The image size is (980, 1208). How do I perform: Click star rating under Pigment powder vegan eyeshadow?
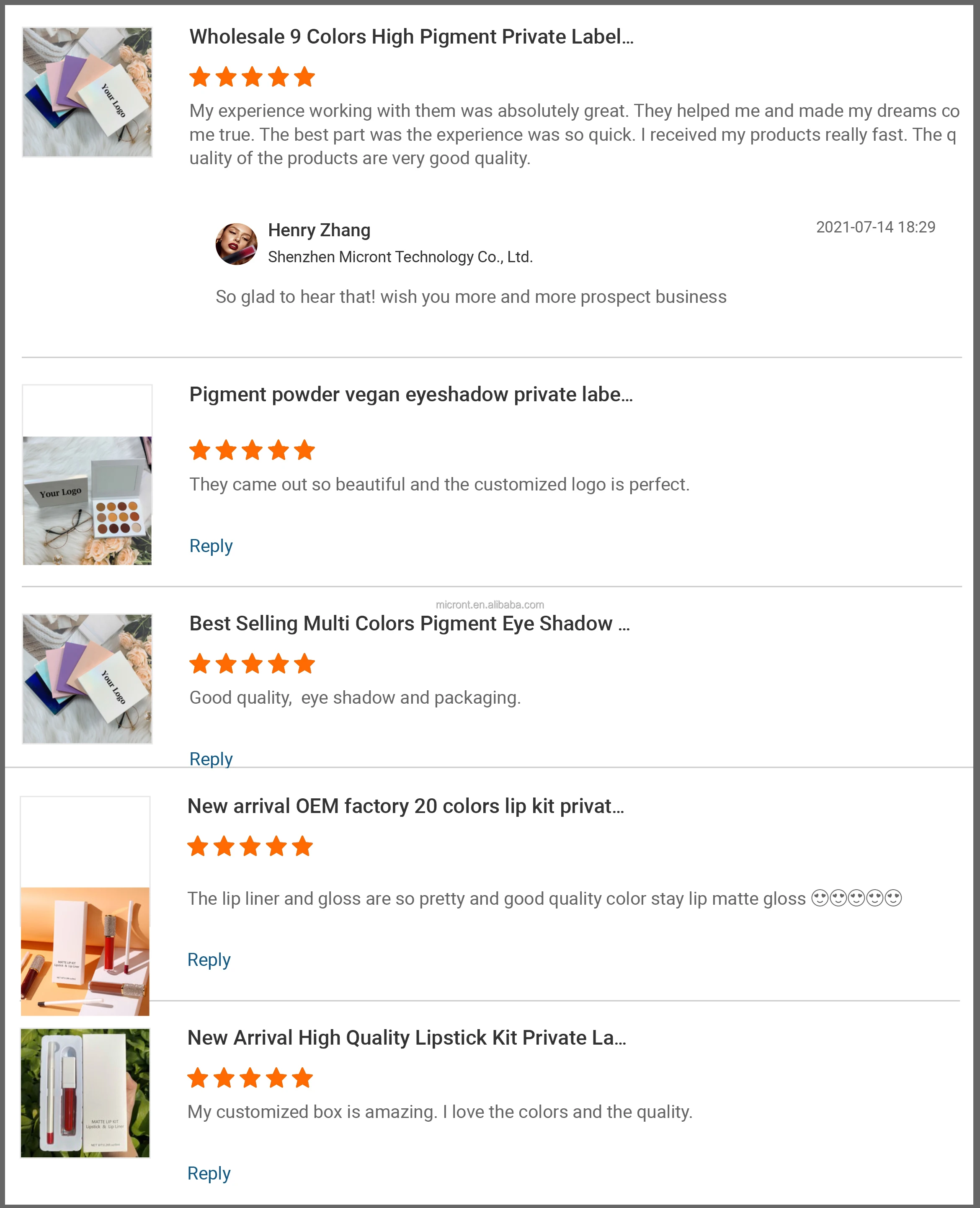252,450
